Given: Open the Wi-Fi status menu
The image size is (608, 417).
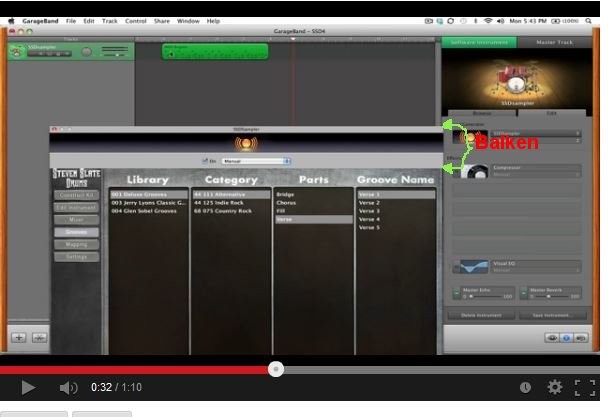Looking at the screenshot, I should (x=488, y=21).
